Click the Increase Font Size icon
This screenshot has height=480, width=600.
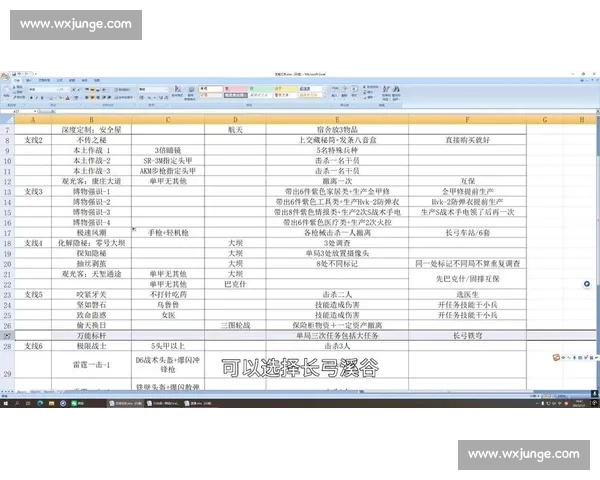[x=73, y=90]
